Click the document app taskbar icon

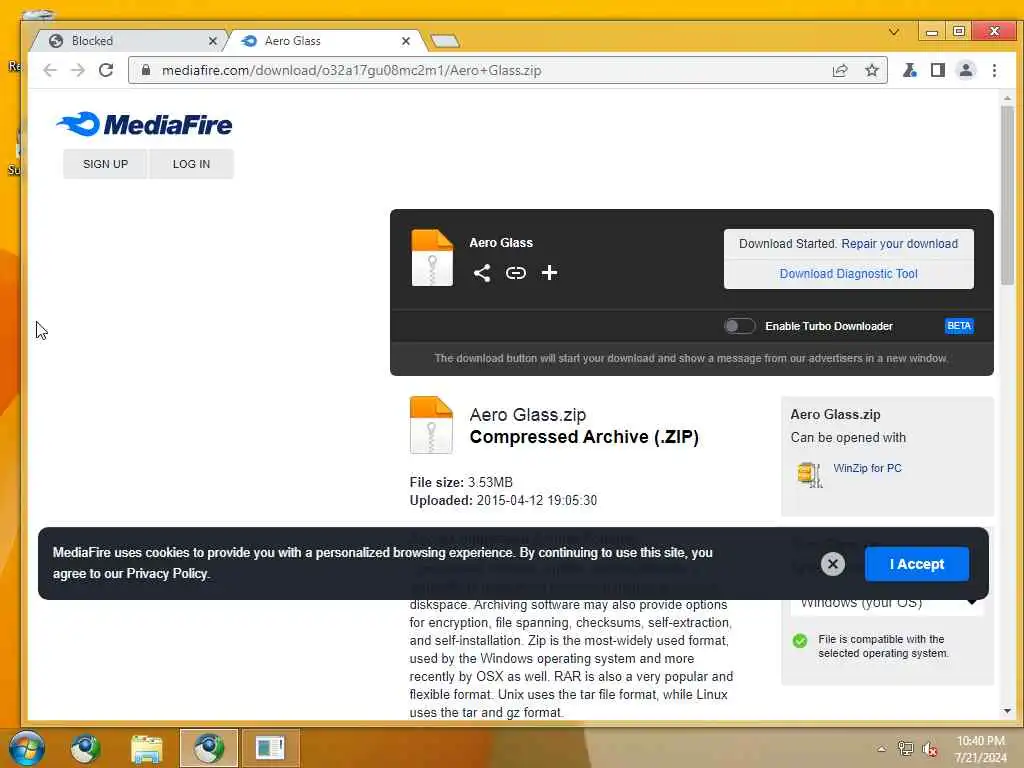[270, 748]
